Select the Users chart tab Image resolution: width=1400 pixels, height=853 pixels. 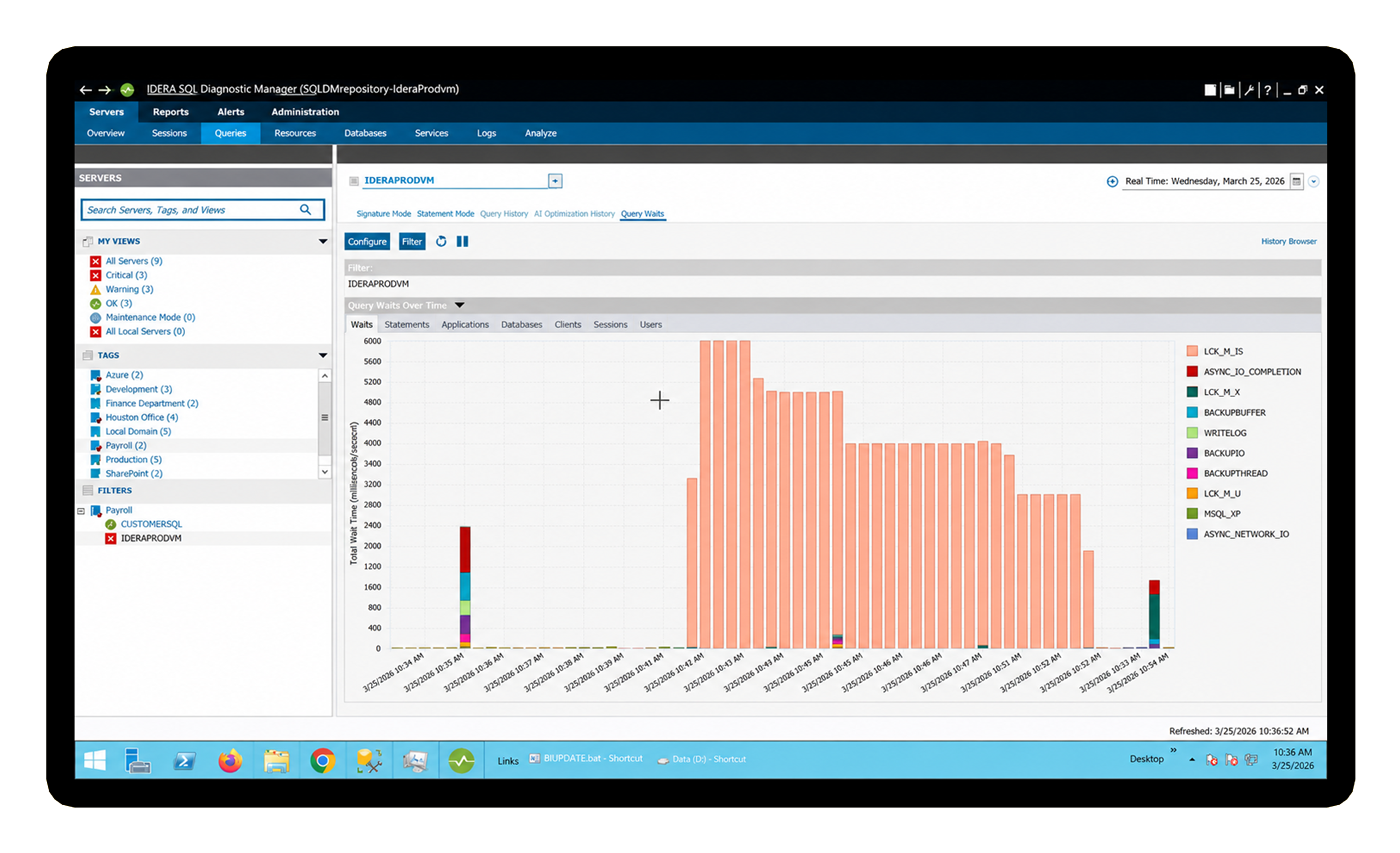pos(651,325)
